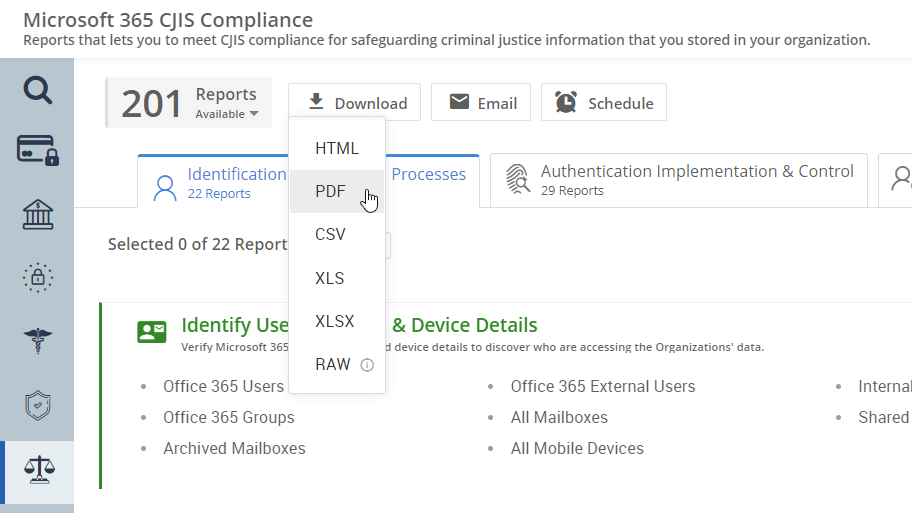The image size is (912, 513).
Task: Click the Email button
Action: click(482, 103)
